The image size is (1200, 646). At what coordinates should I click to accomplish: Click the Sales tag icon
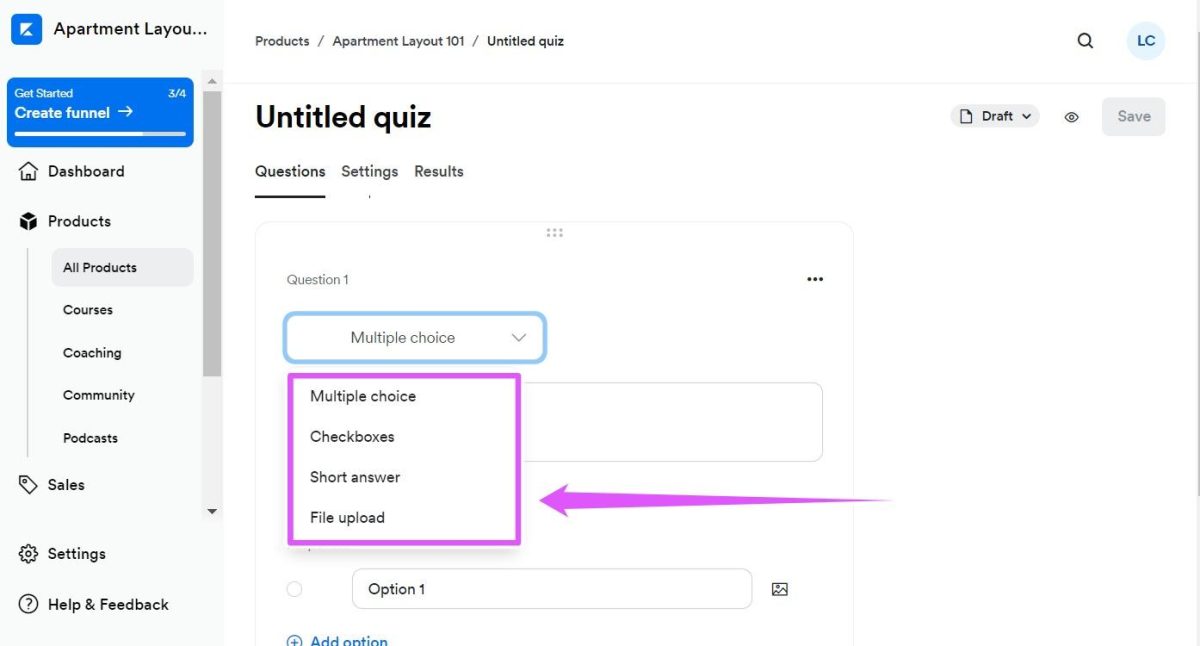point(28,484)
